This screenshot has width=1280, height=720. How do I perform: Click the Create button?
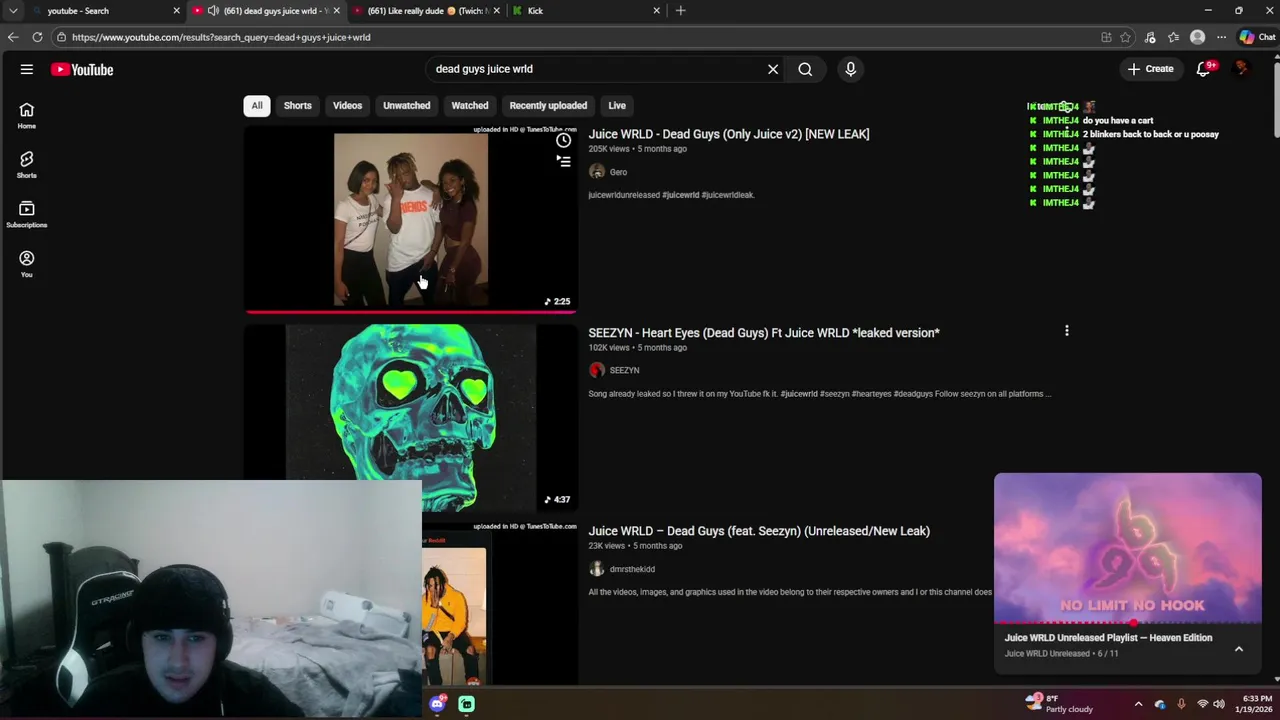[x=1151, y=69]
